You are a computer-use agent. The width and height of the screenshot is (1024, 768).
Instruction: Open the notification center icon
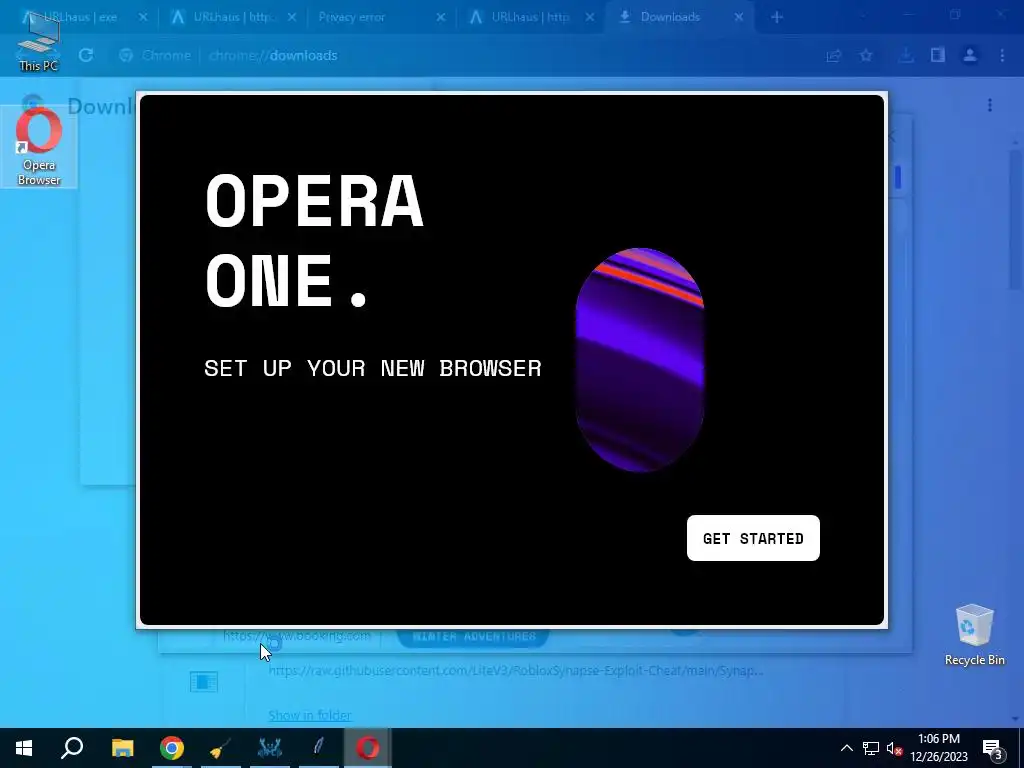point(992,748)
